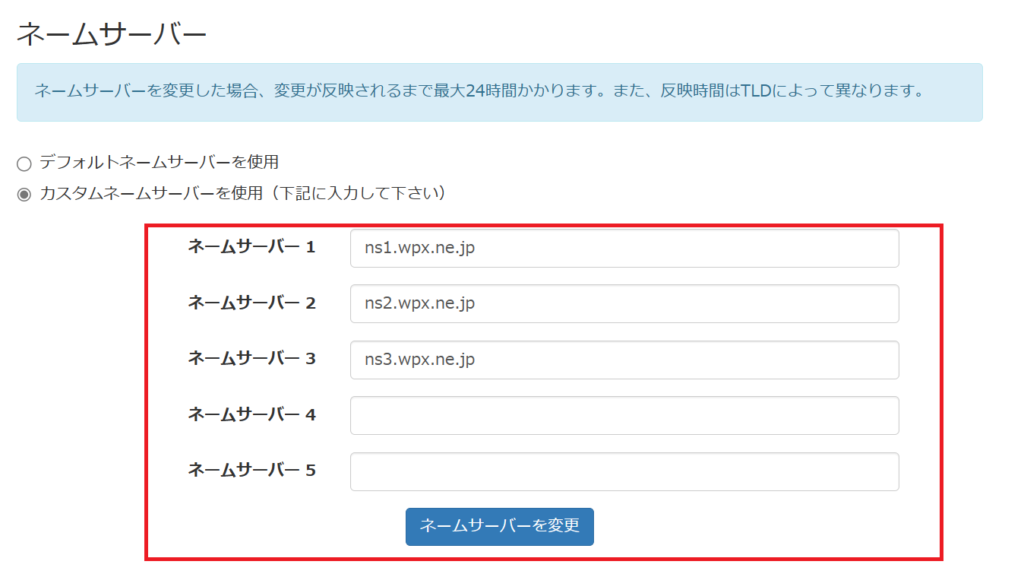The height and width of the screenshot is (574, 1024).
Task: Focus the ネームサーバー 1 field containing ns1.wpx.ne.jp
Action: tap(624, 249)
